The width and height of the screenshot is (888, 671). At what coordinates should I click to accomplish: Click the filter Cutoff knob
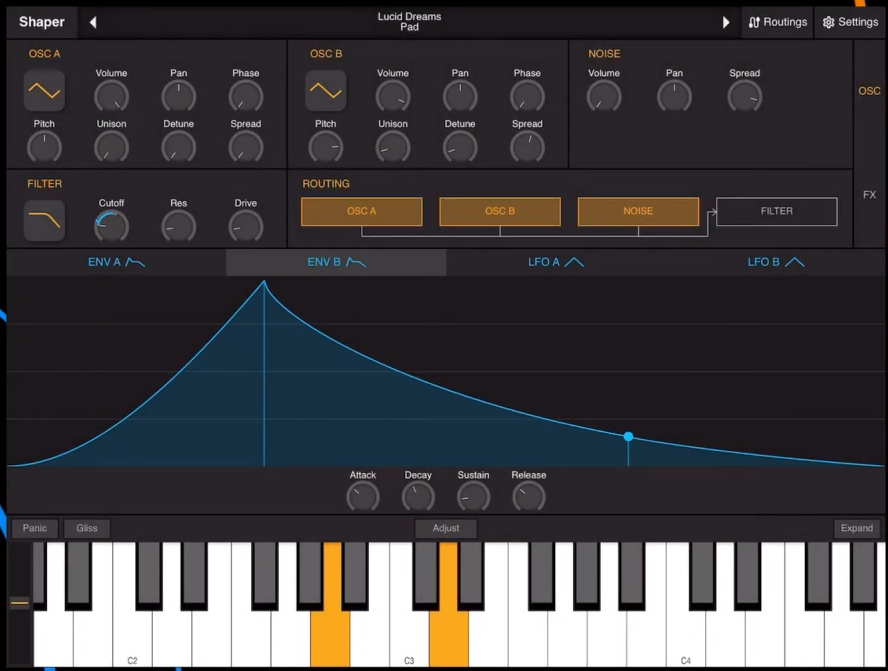[x=112, y=226]
